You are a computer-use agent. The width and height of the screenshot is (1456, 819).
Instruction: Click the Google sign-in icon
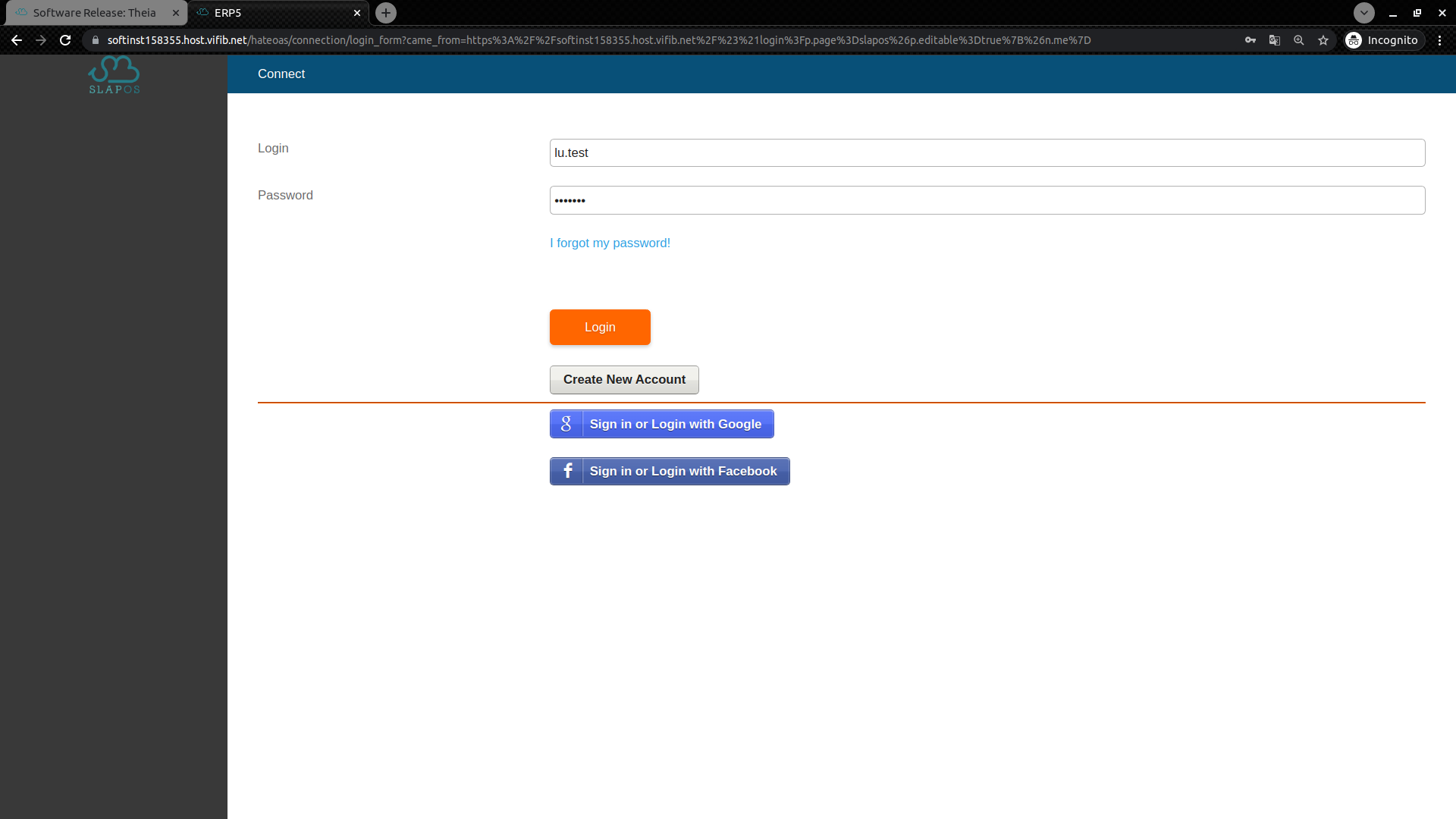coord(566,424)
